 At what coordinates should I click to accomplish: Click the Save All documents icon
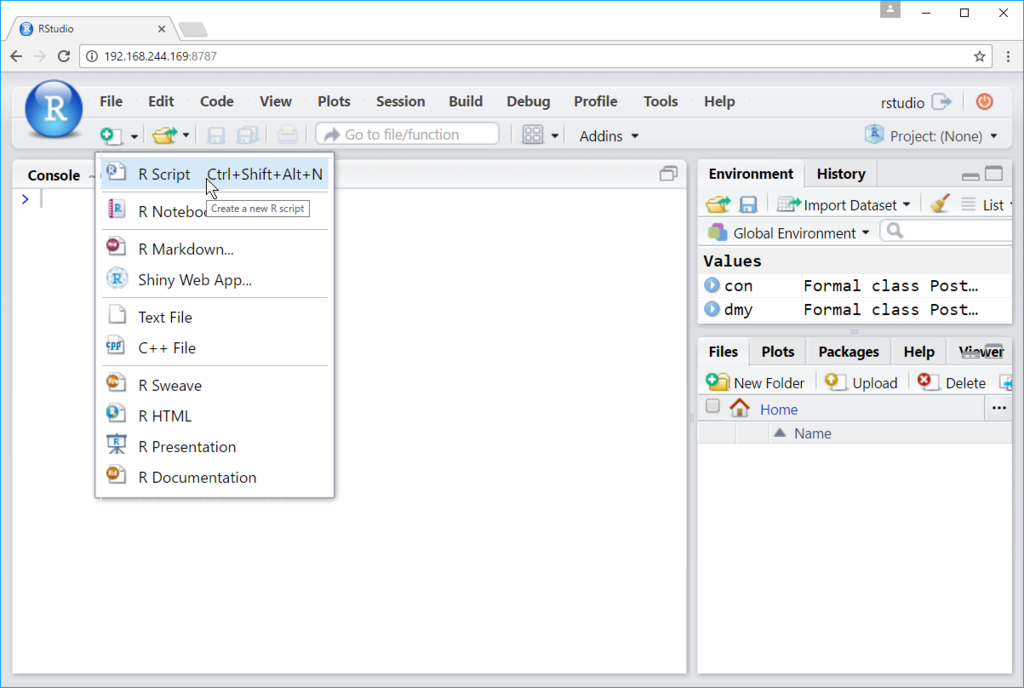(x=248, y=135)
